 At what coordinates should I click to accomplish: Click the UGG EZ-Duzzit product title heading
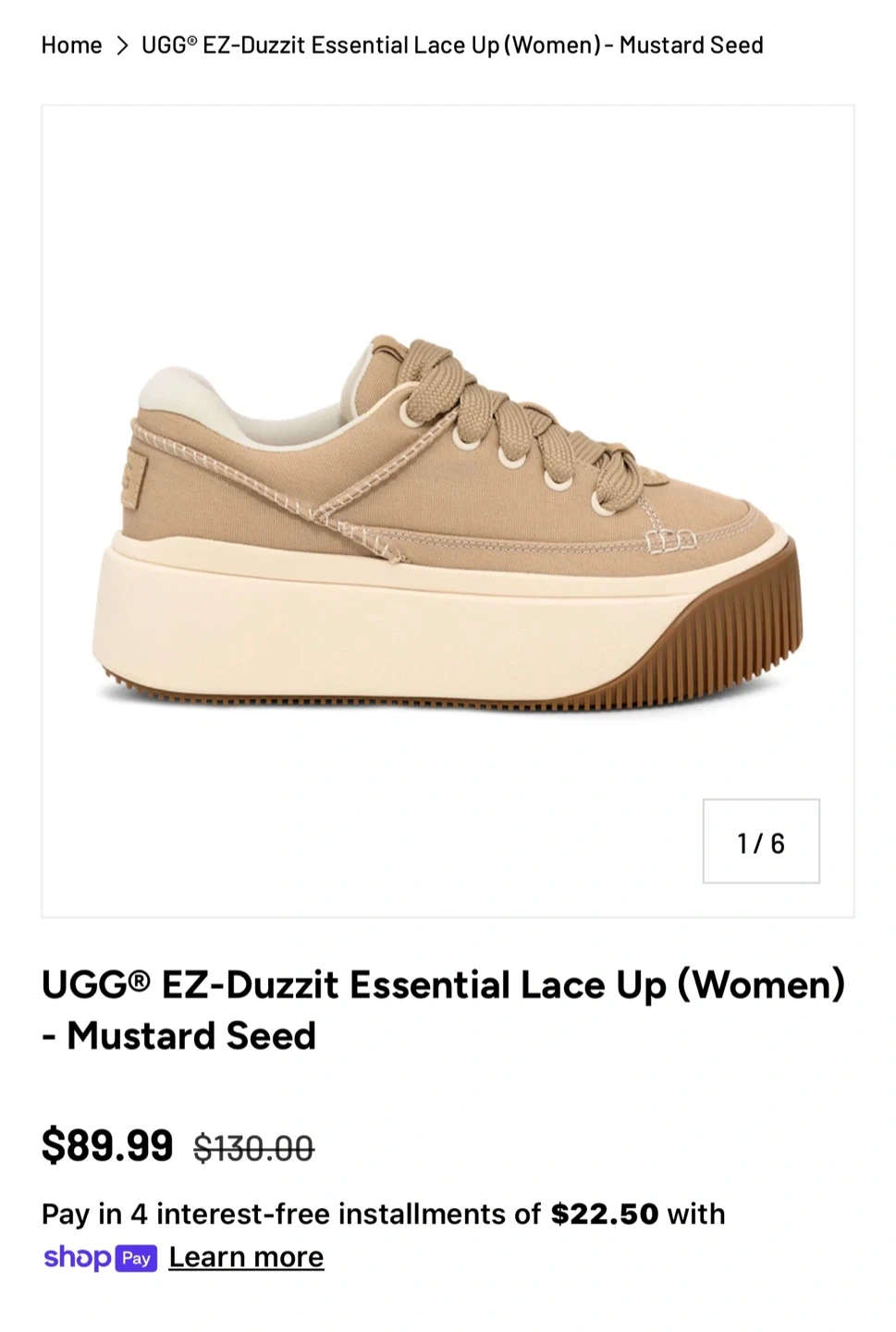(x=444, y=1010)
